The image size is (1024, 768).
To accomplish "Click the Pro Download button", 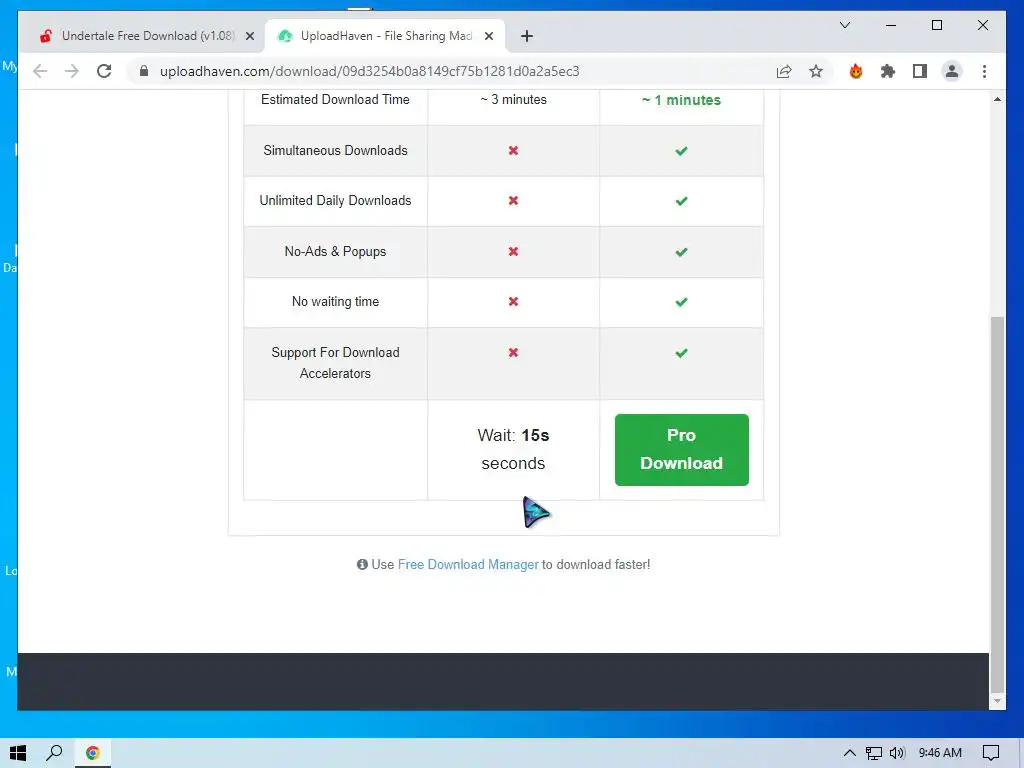I will coord(681,449).
